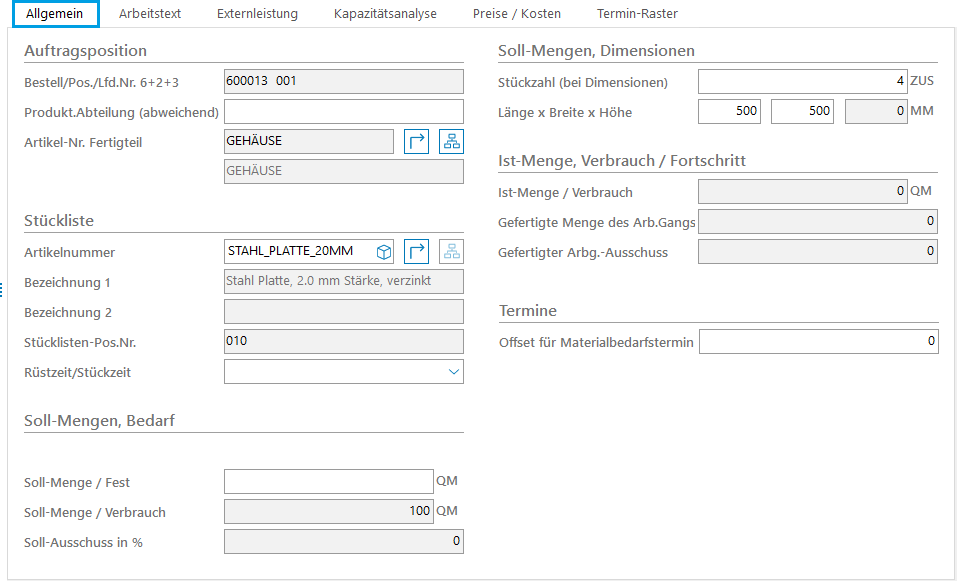The width and height of the screenshot is (958, 581).
Task: Click the Soll-Menge / Fest input field
Action: (x=328, y=482)
